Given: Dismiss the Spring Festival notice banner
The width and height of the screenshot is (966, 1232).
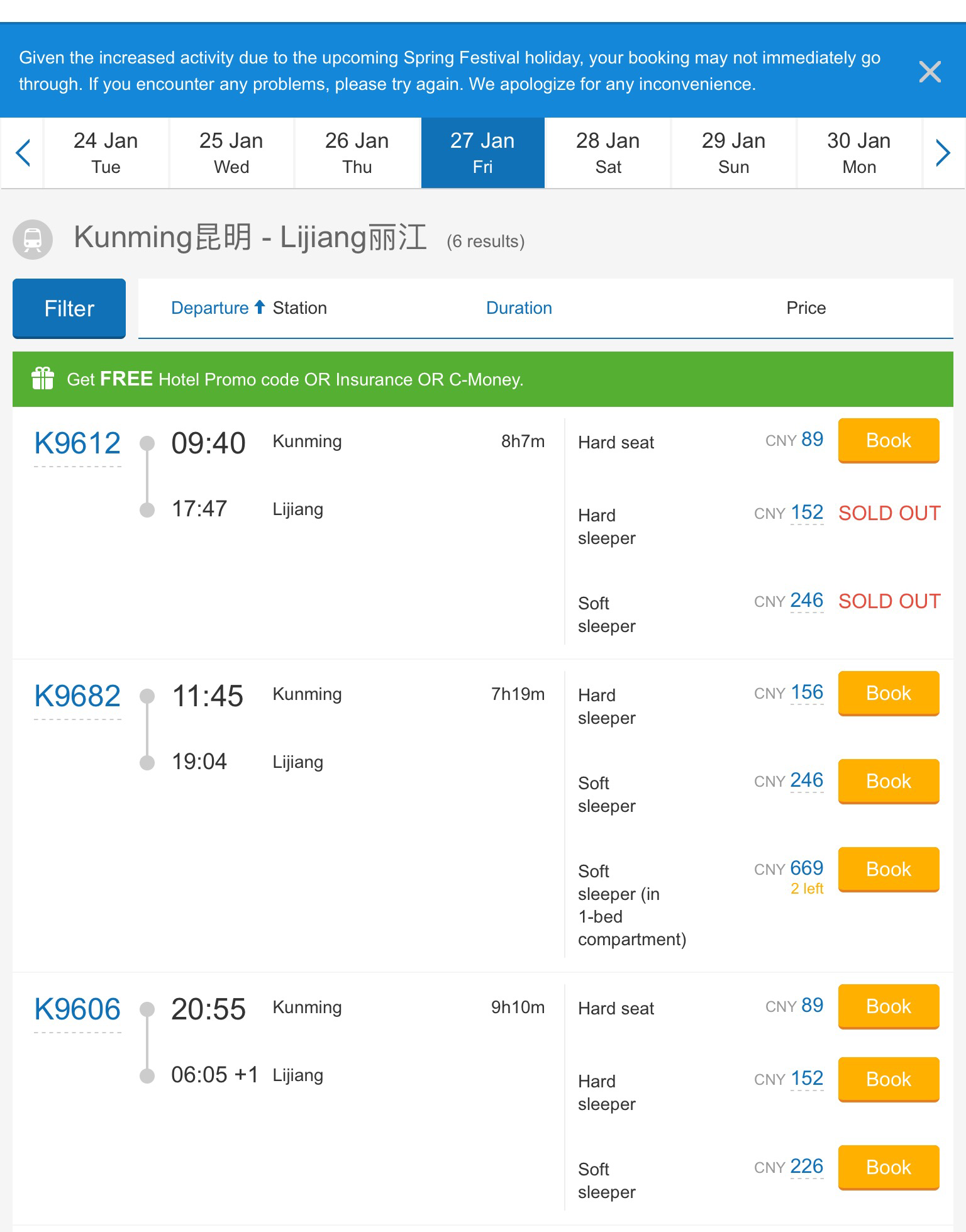Looking at the screenshot, I should (930, 72).
